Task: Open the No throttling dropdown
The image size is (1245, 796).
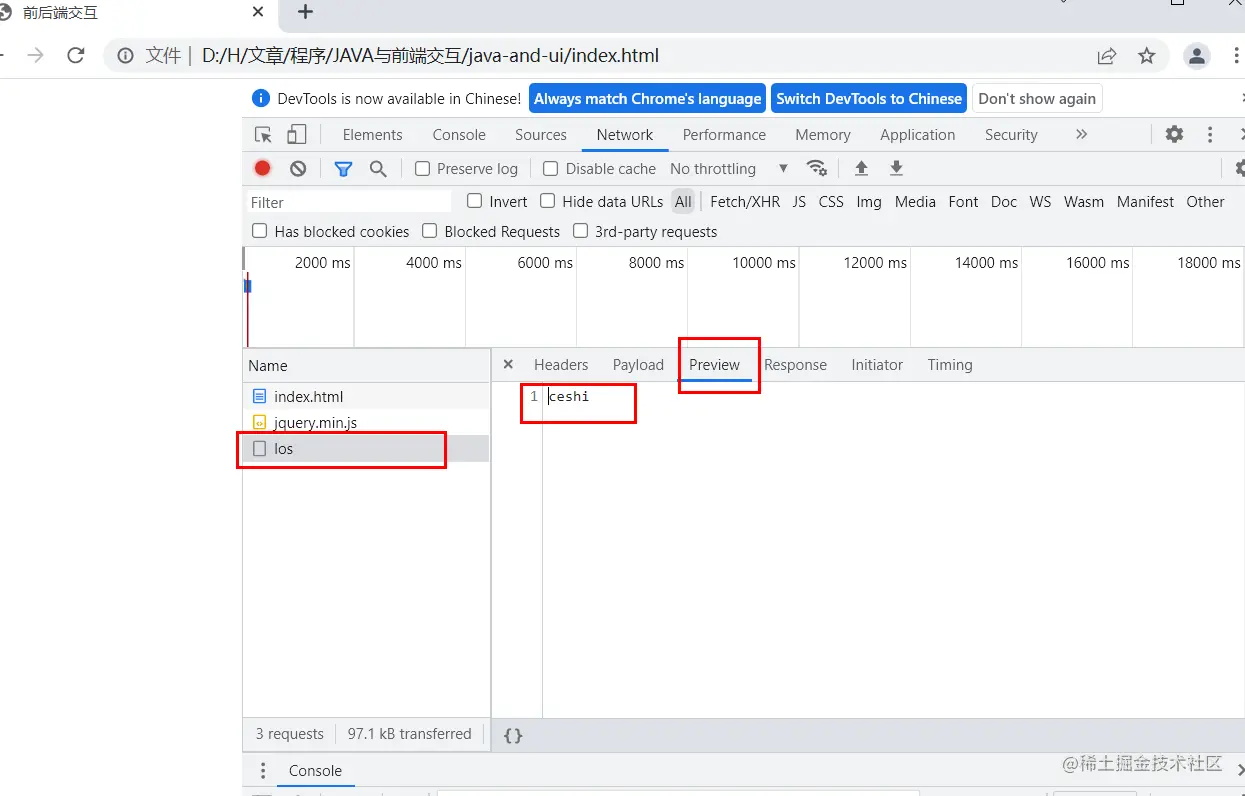Action: click(x=729, y=169)
